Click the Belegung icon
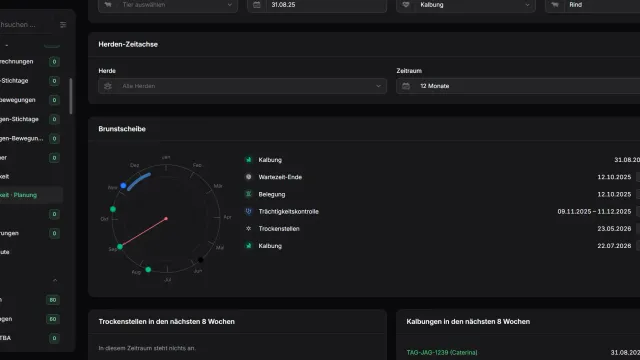This screenshot has height=360, width=640. pos(249,194)
